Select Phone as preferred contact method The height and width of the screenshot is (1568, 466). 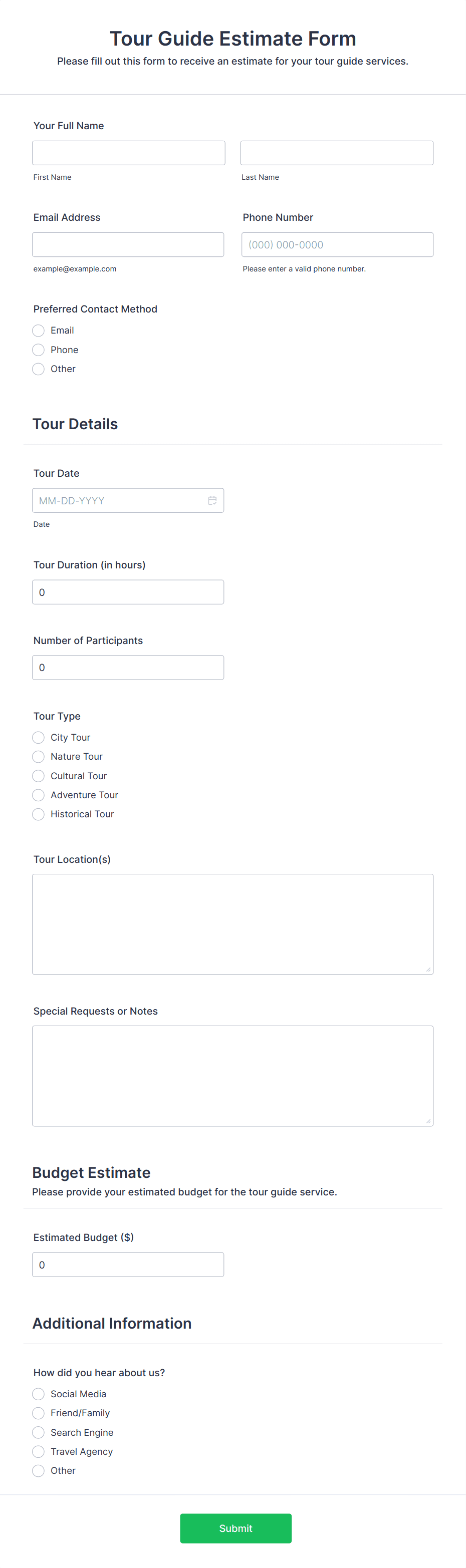tap(38, 350)
